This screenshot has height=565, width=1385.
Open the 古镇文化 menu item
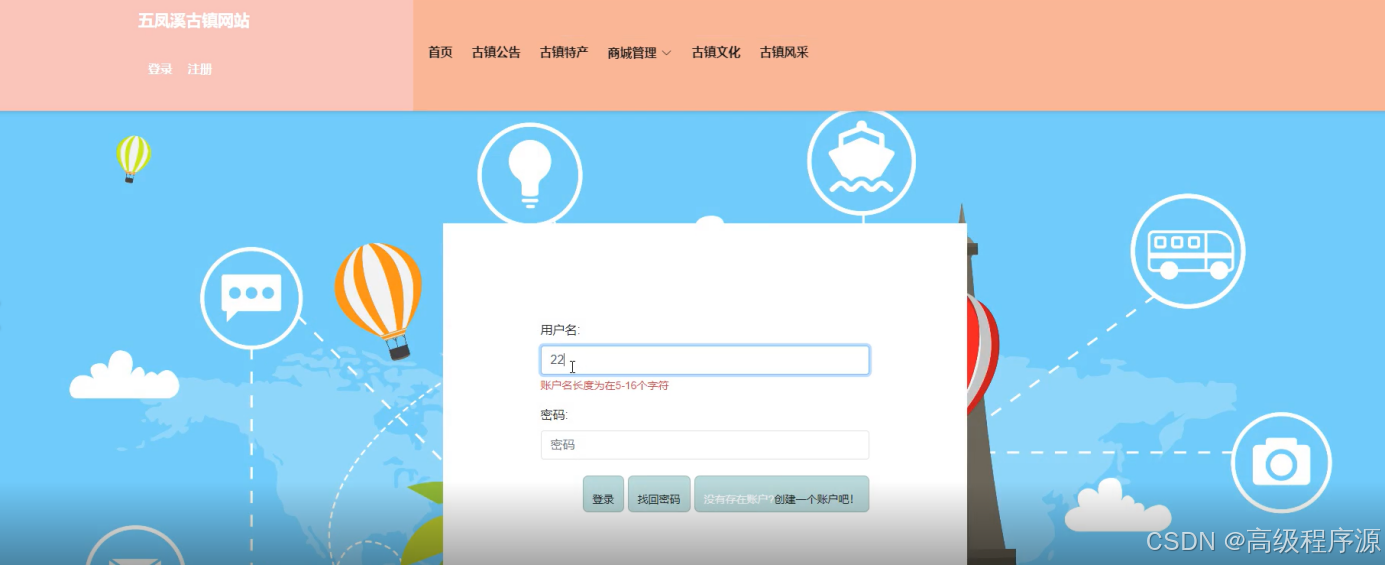(716, 53)
